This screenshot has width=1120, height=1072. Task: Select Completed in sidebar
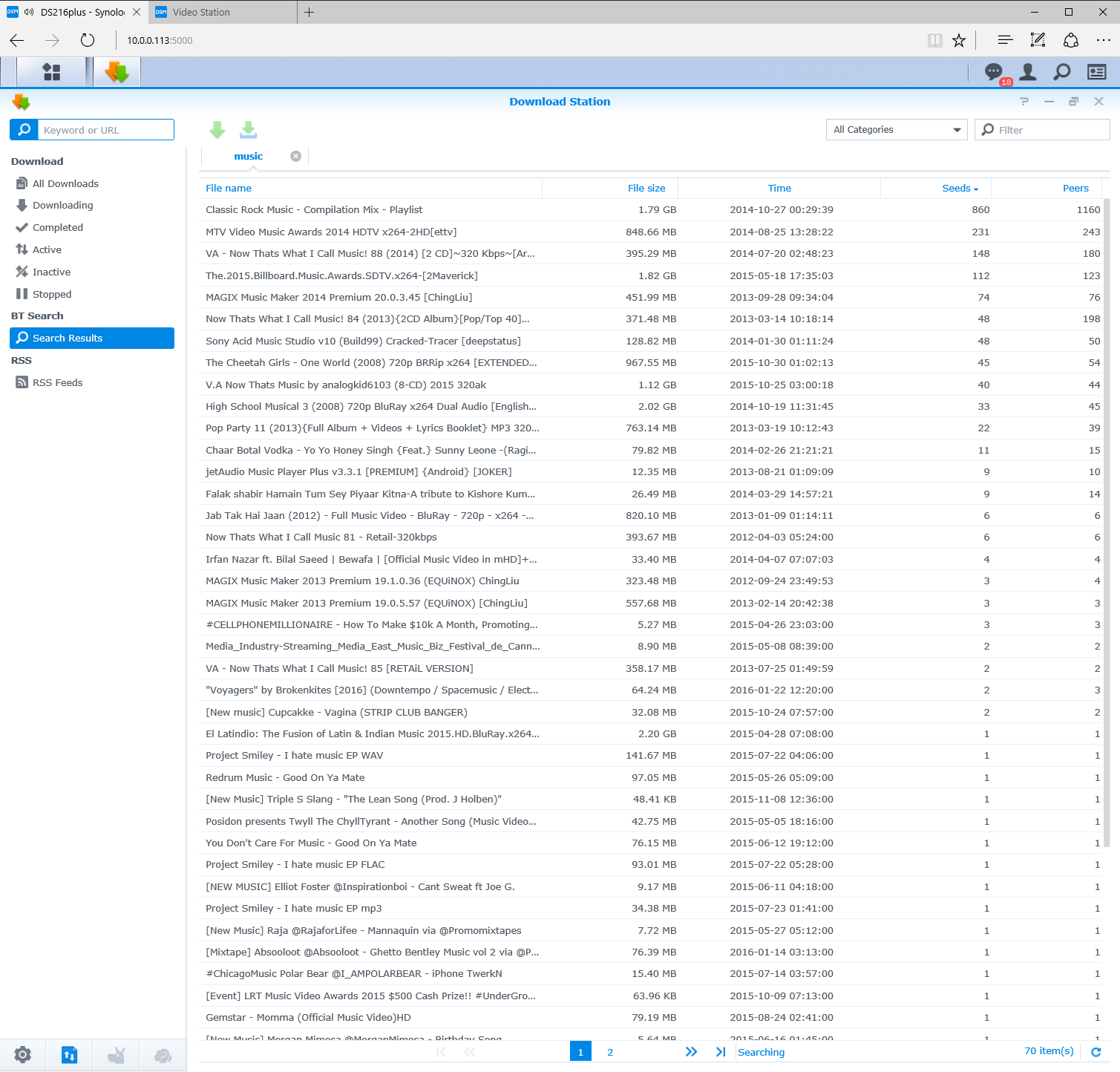pos(92,228)
